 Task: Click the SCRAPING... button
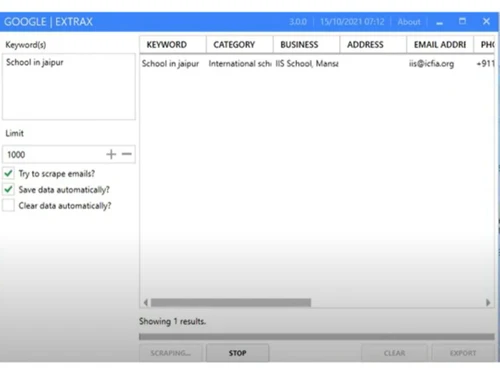tap(171, 353)
